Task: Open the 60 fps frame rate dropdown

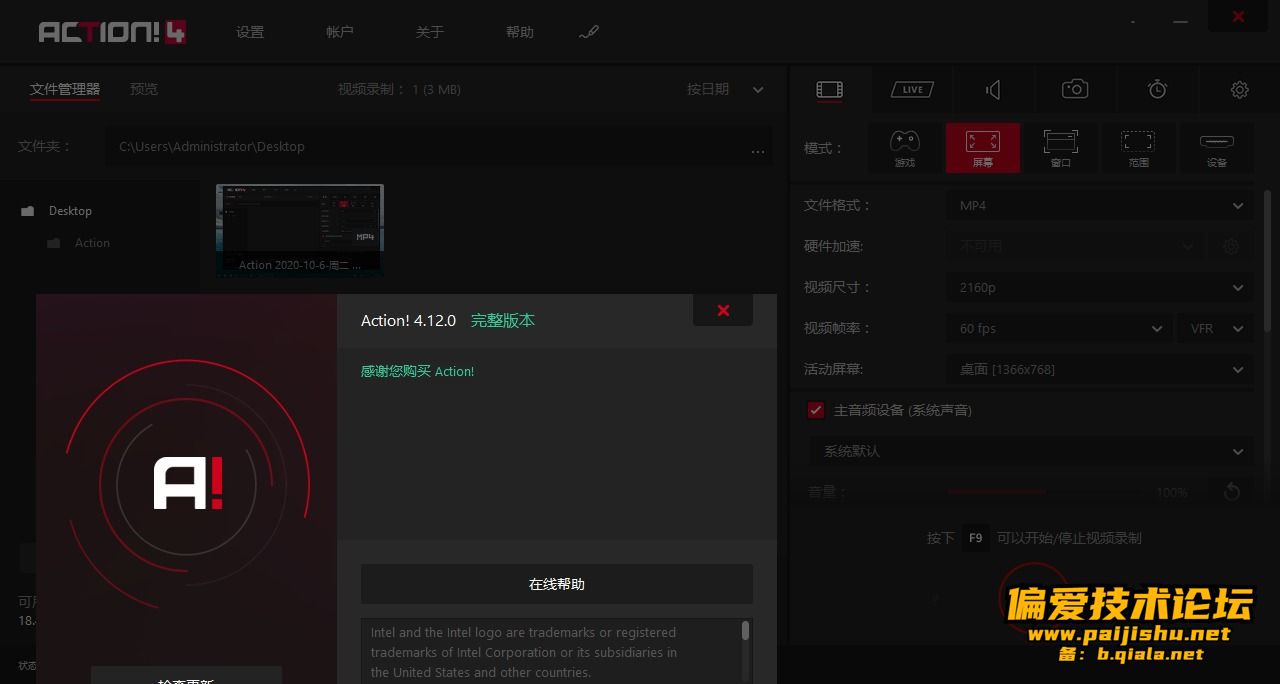Action: coord(1059,328)
